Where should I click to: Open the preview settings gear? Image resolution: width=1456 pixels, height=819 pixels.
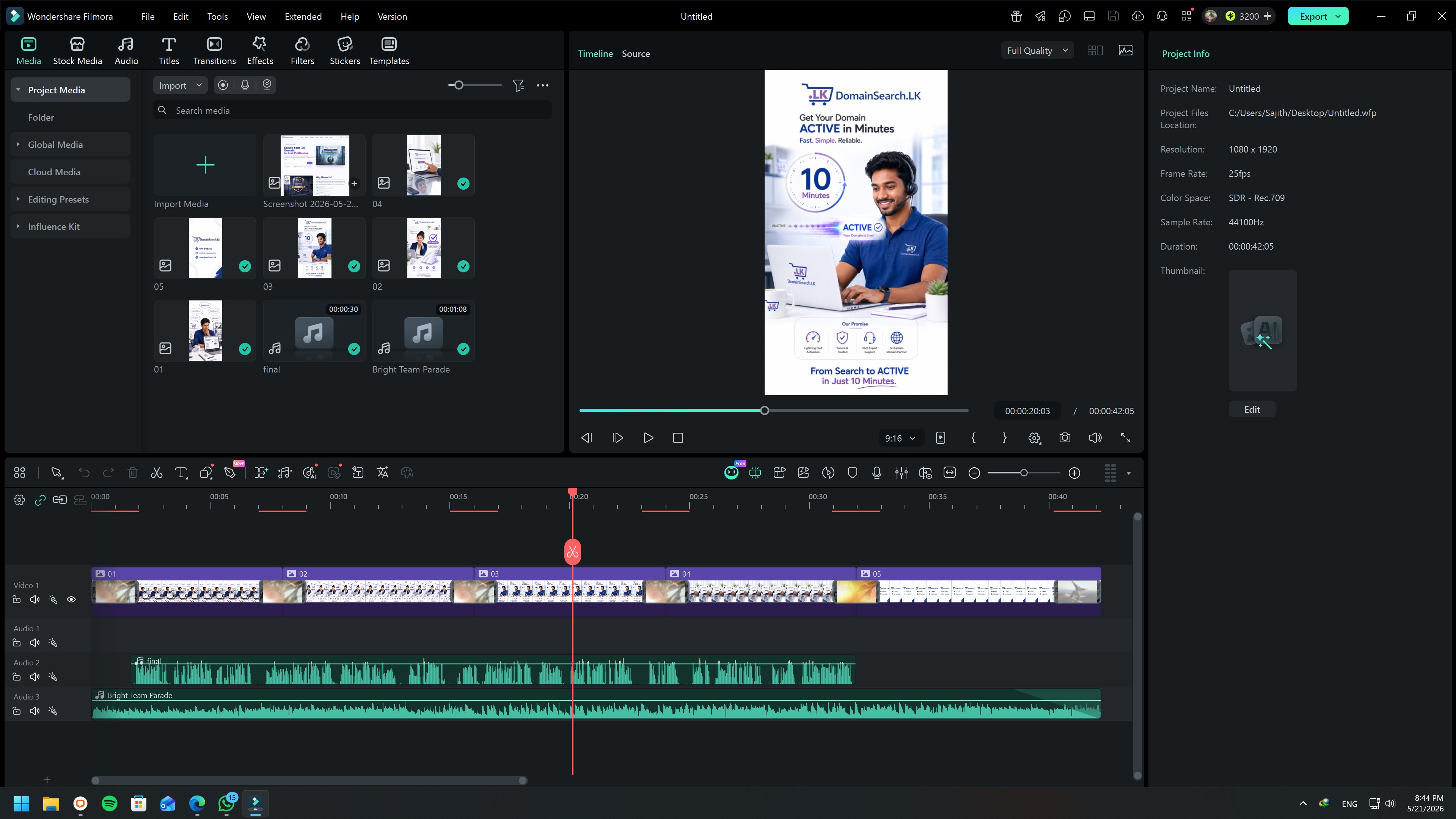[x=1034, y=438]
